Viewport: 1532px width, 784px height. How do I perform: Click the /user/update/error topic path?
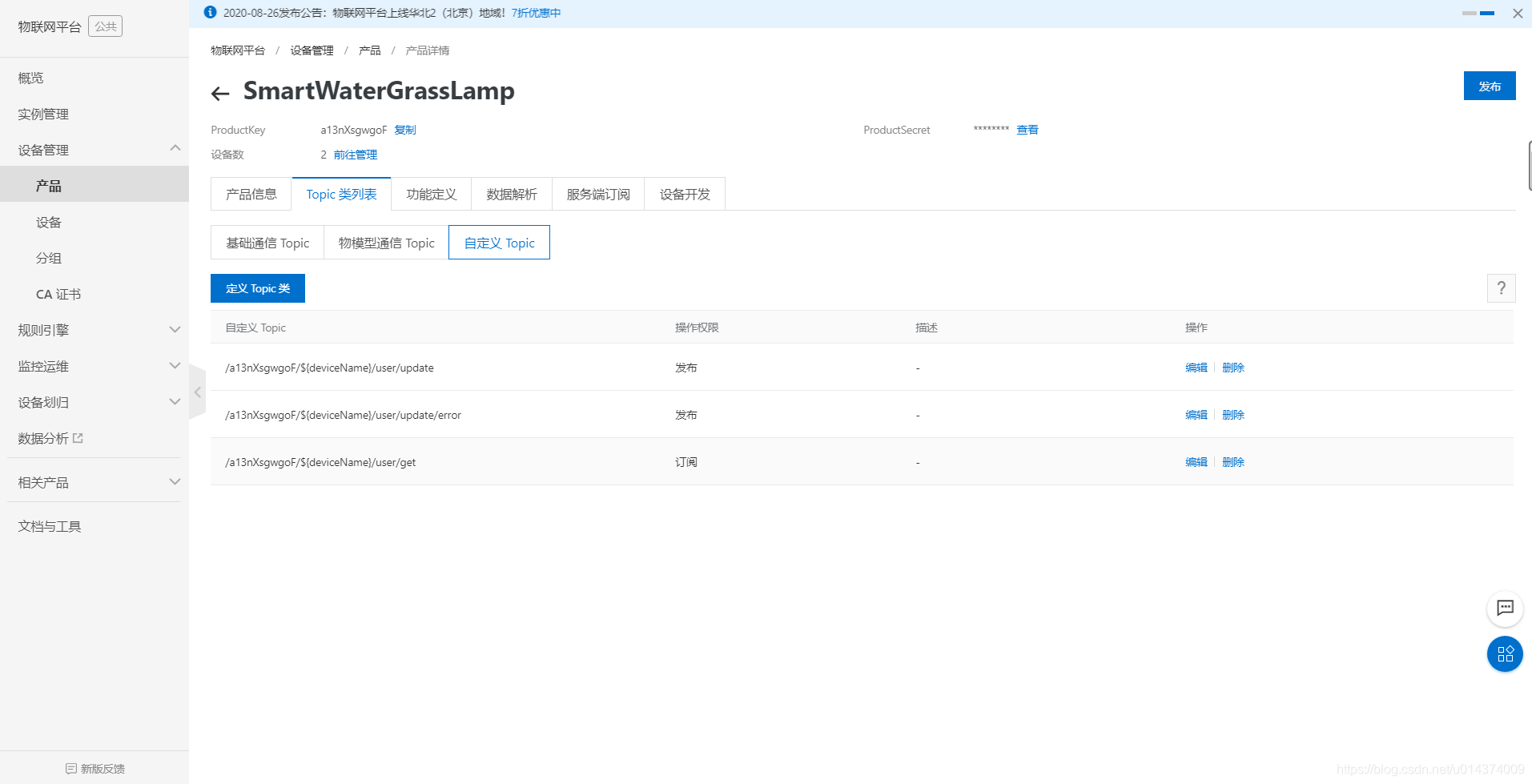[x=343, y=415]
